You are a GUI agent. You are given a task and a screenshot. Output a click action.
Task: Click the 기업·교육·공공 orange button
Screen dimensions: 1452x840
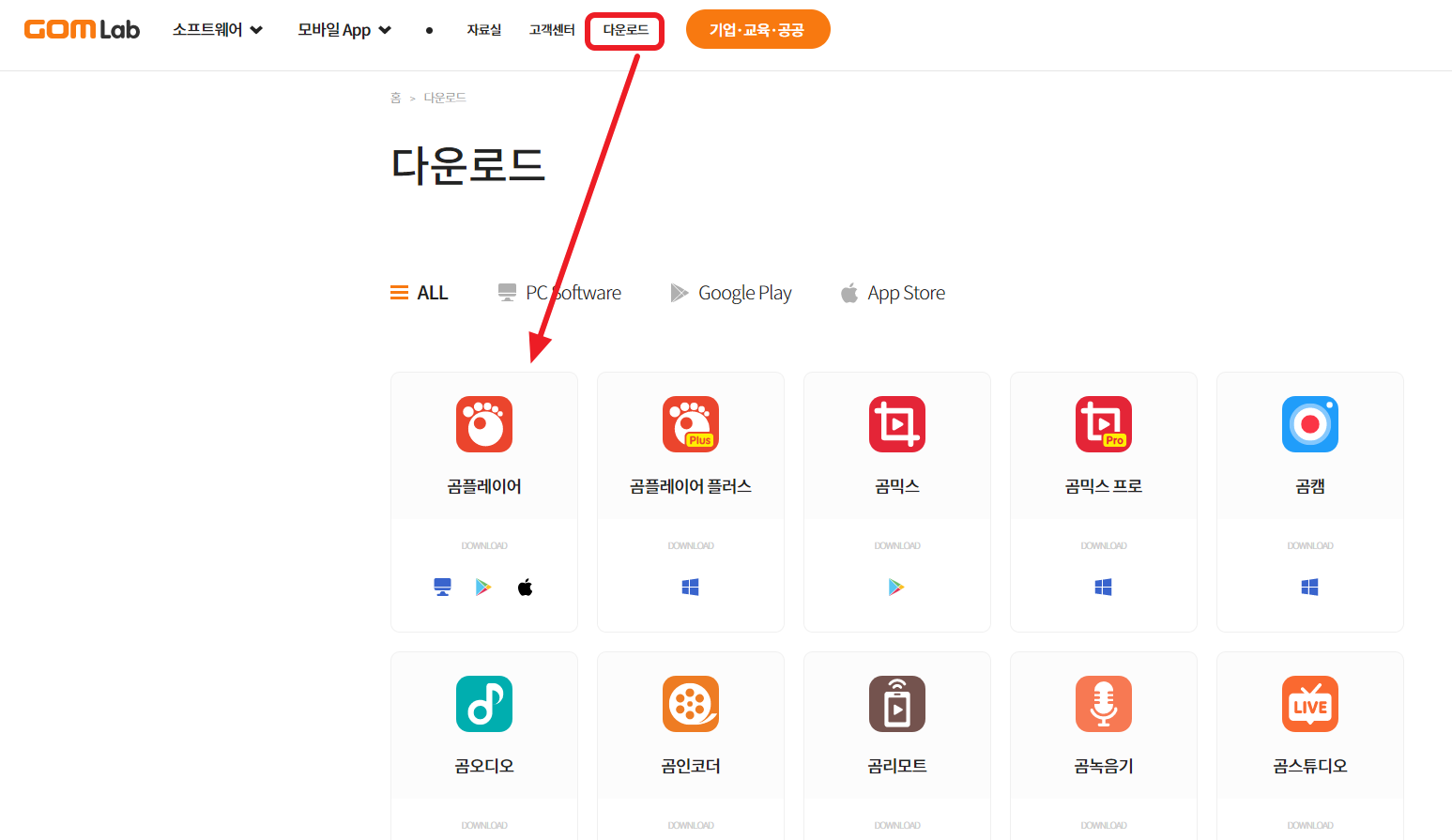(757, 29)
